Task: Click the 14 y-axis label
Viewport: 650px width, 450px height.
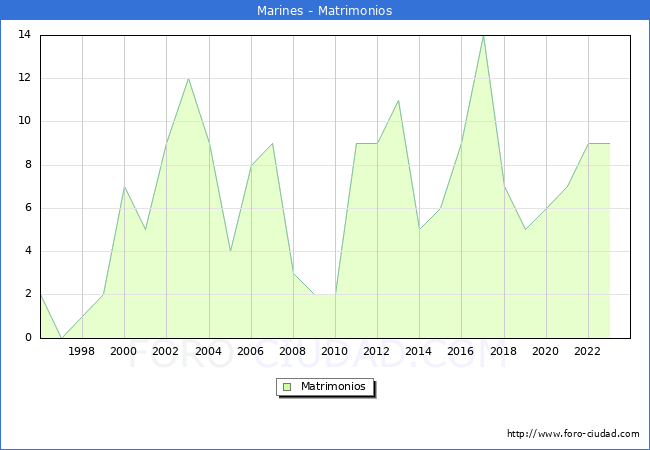Action: click(24, 35)
